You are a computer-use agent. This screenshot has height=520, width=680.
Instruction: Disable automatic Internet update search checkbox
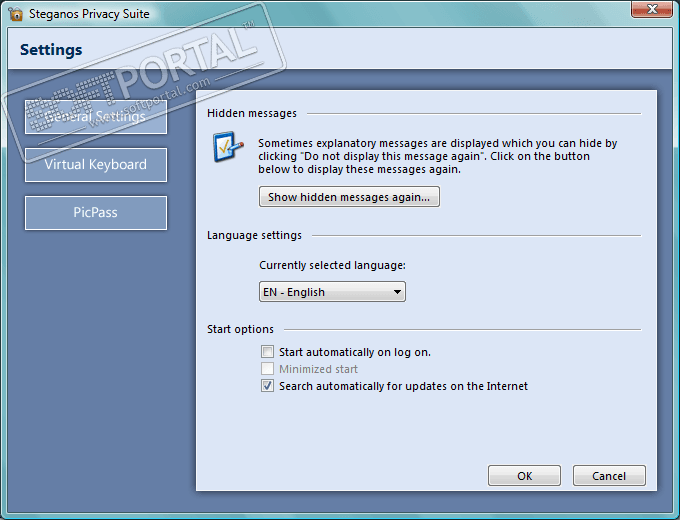pyautogui.click(x=267, y=386)
